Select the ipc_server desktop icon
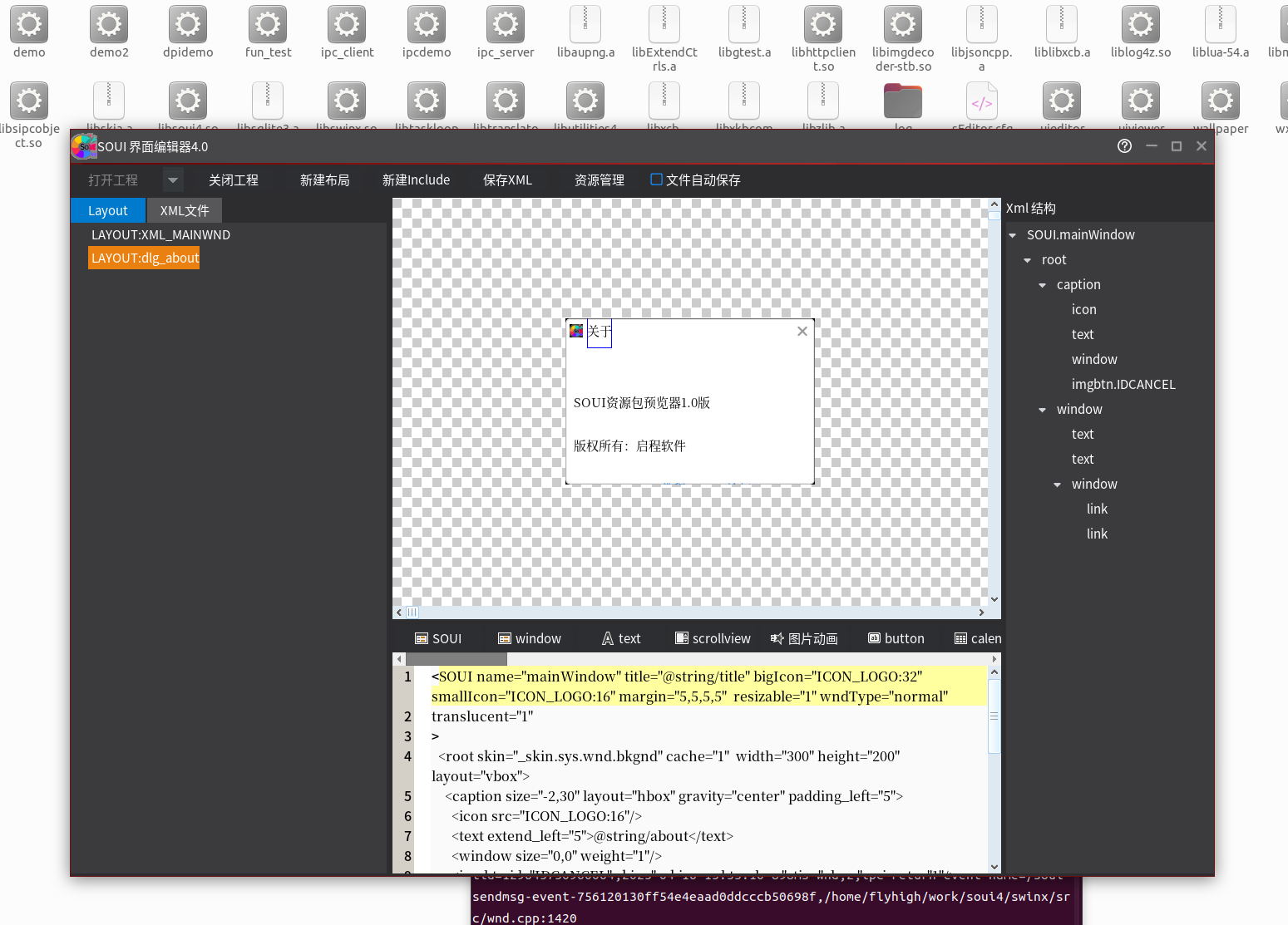This screenshot has height=925, width=1288. coord(506,24)
